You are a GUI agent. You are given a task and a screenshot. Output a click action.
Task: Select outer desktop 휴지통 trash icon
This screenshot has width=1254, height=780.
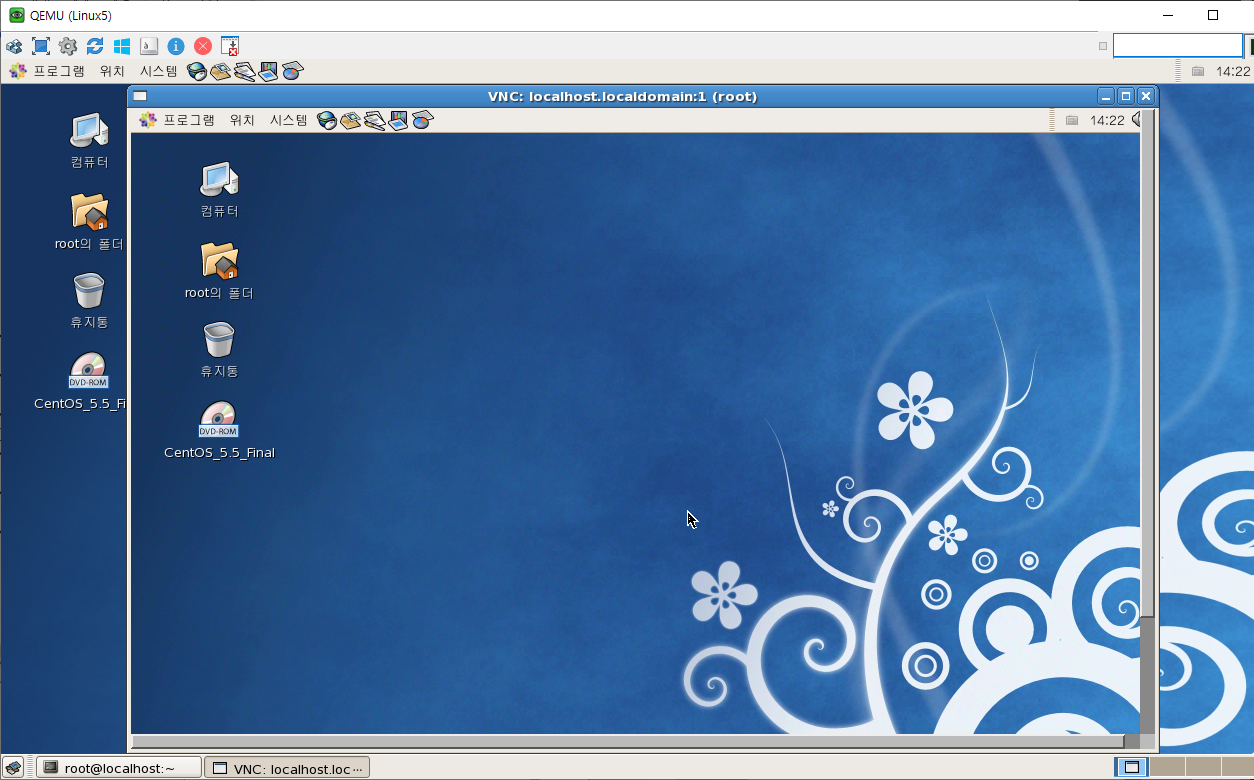click(89, 301)
